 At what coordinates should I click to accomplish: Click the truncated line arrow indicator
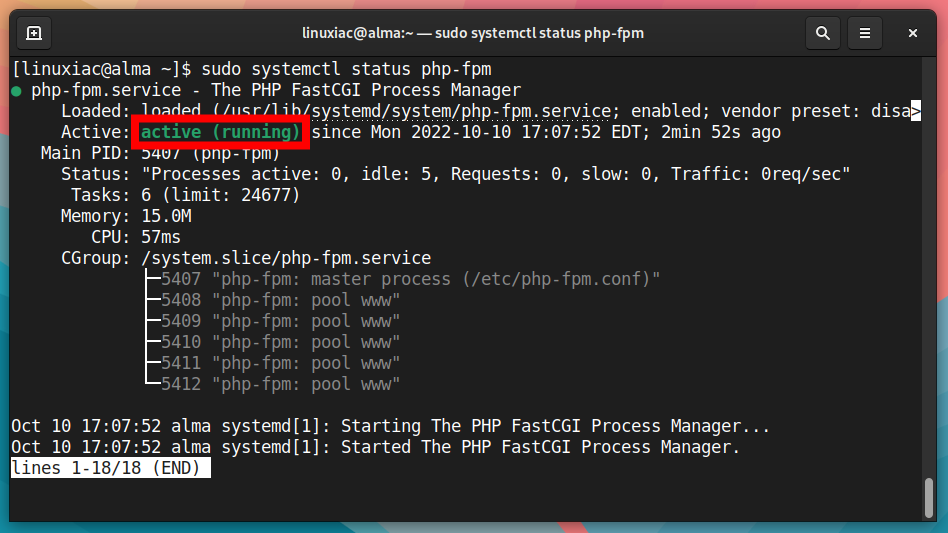tap(916, 111)
